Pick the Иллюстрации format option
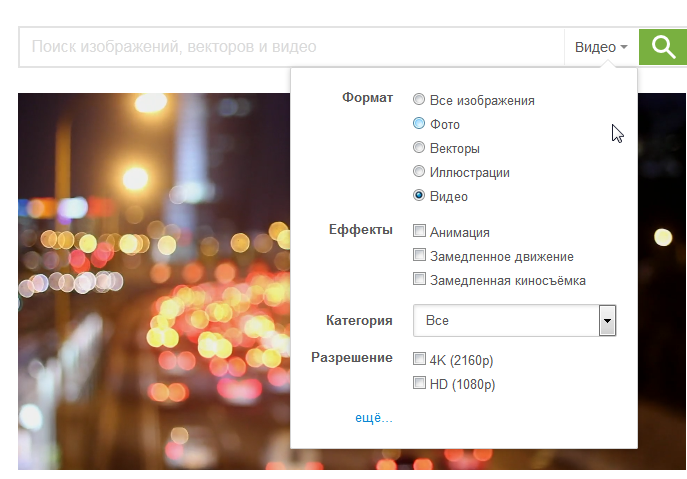 (x=419, y=172)
